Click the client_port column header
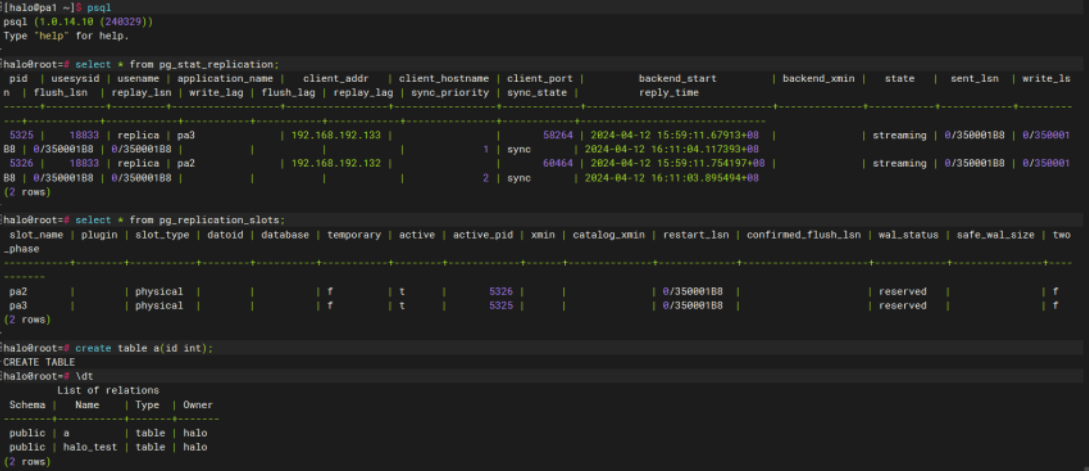The height and width of the screenshot is (471, 1089). click(540, 78)
